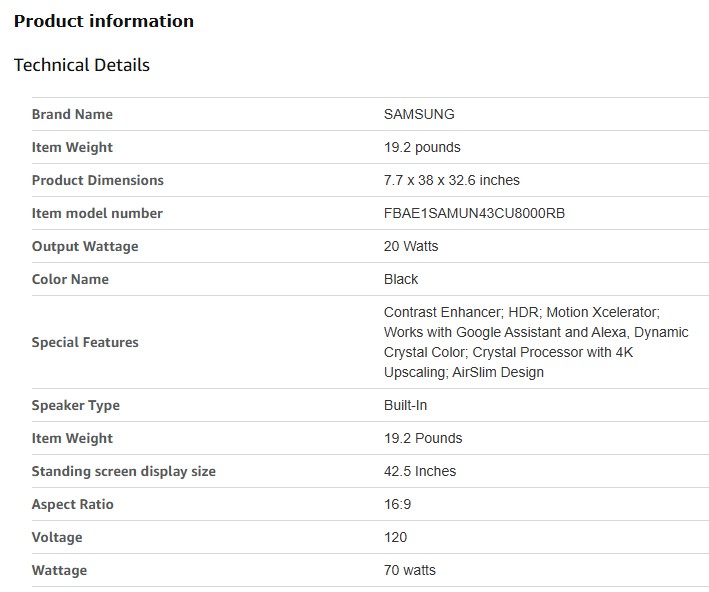Click the SAMSUNG brand value

[419, 114]
